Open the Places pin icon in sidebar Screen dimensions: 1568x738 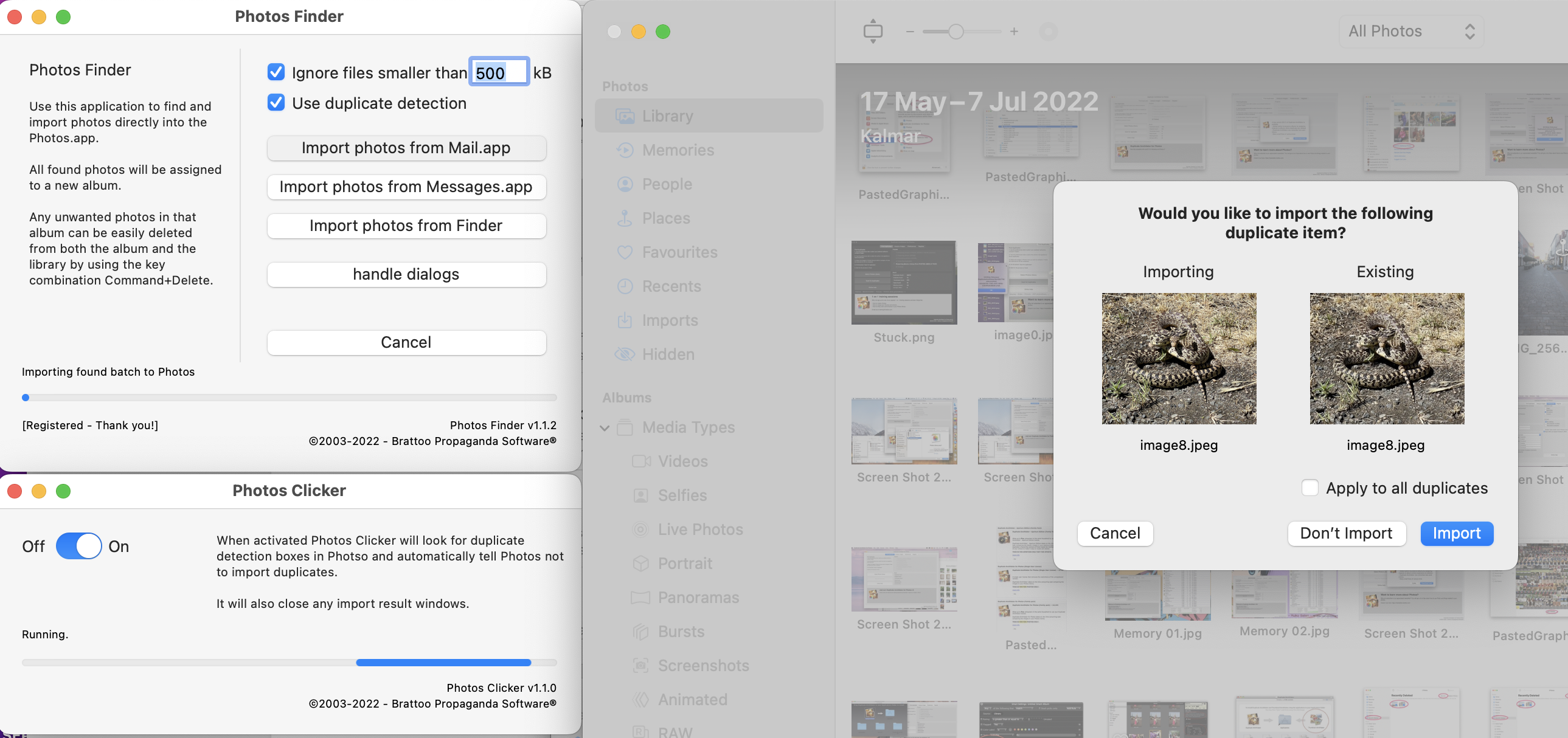click(625, 218)
